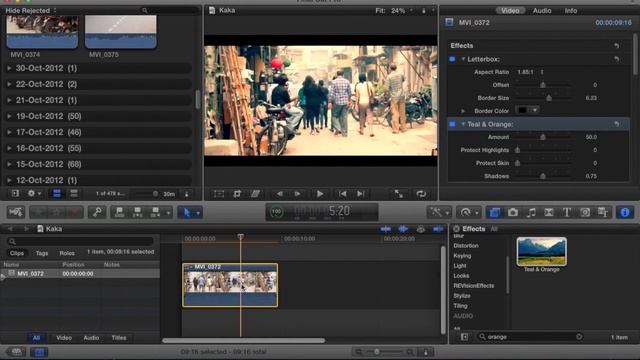Open the Aspect Ratio popup

pyautogui.click(x=531, y=72)
